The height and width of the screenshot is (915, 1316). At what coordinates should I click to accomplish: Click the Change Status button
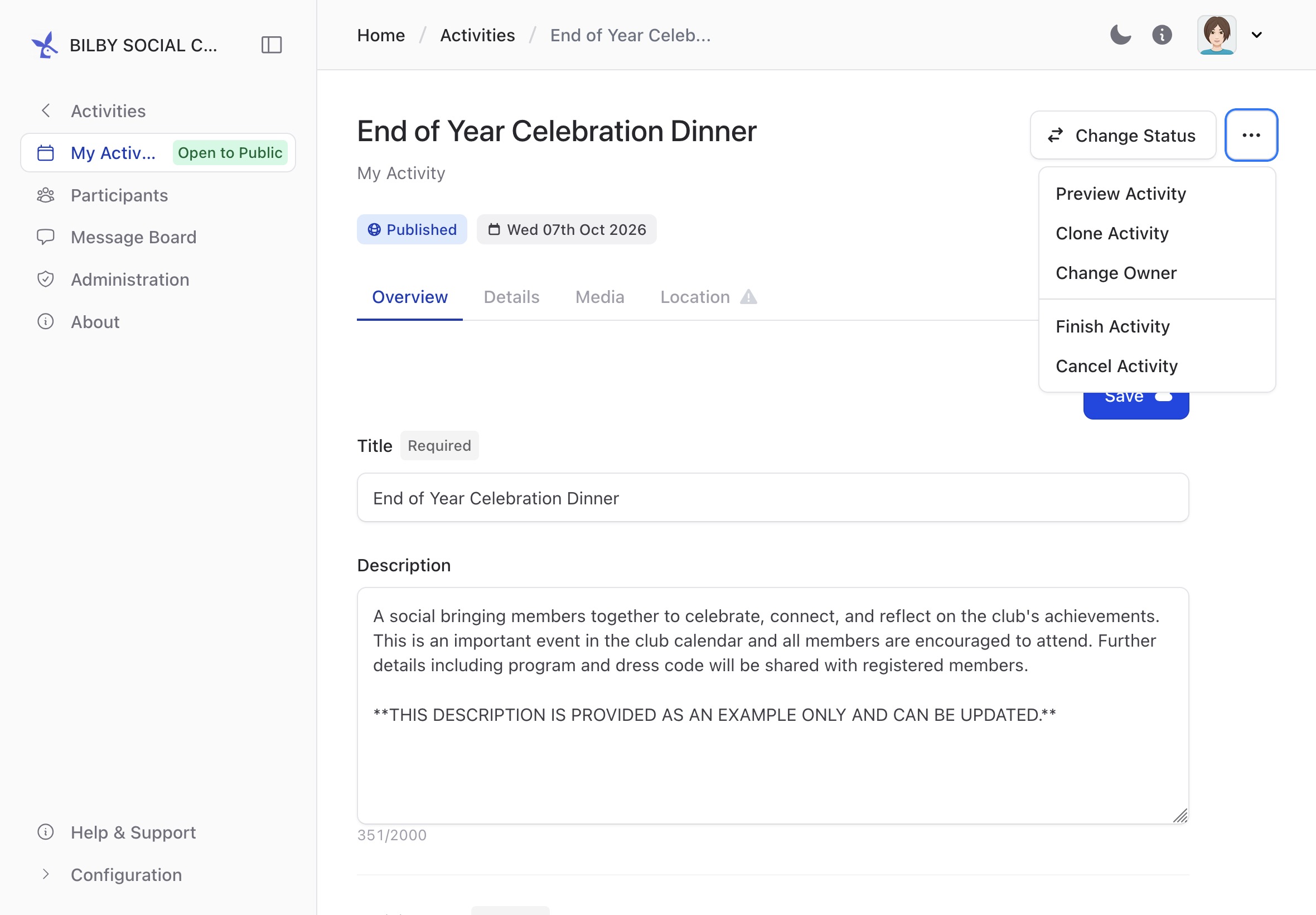pyautogui.click(x=1123, y=136)
